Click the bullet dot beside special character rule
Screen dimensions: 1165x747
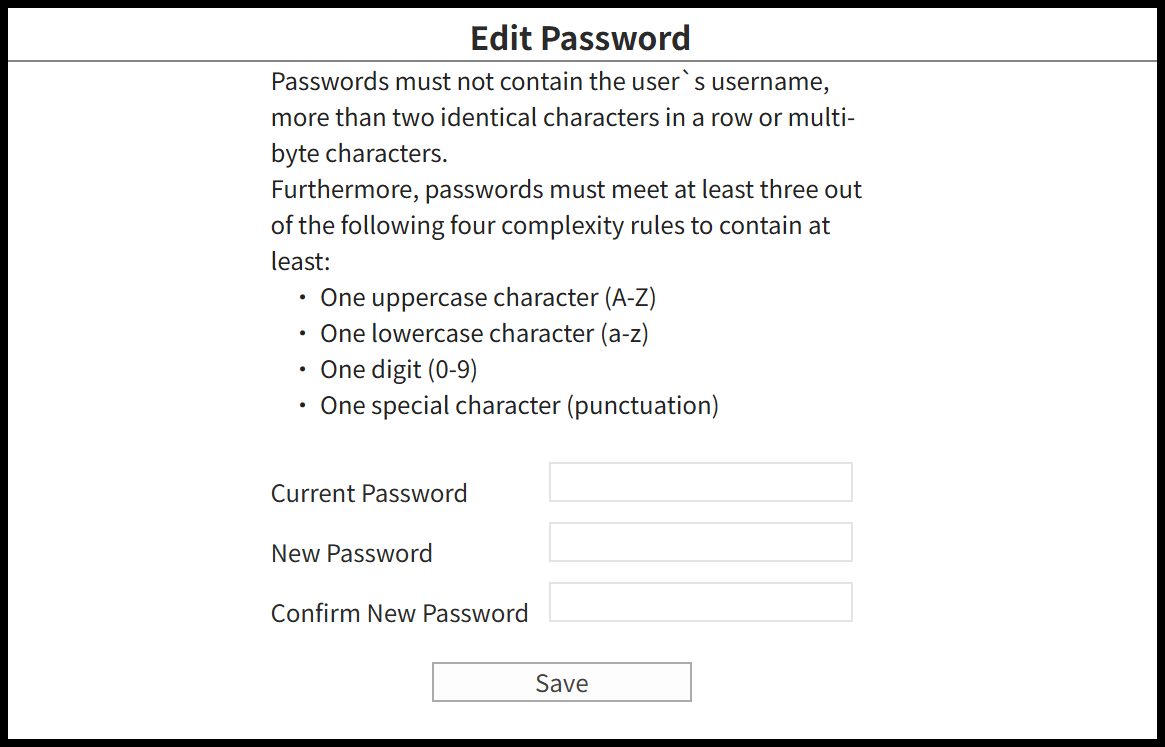tap(302, 406)
